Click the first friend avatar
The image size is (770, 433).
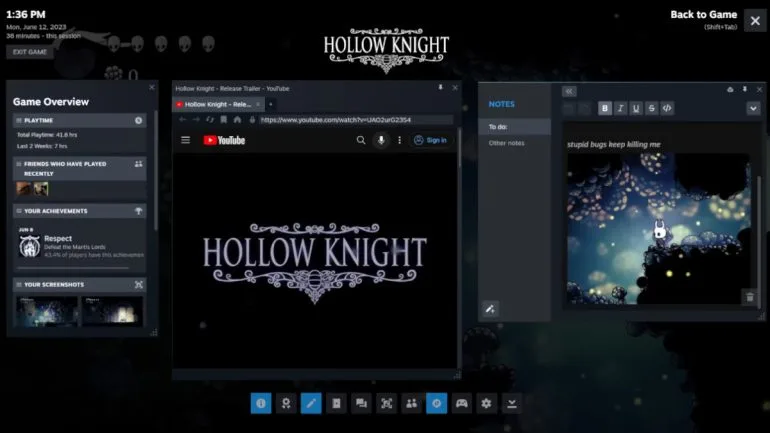point(24,189)
